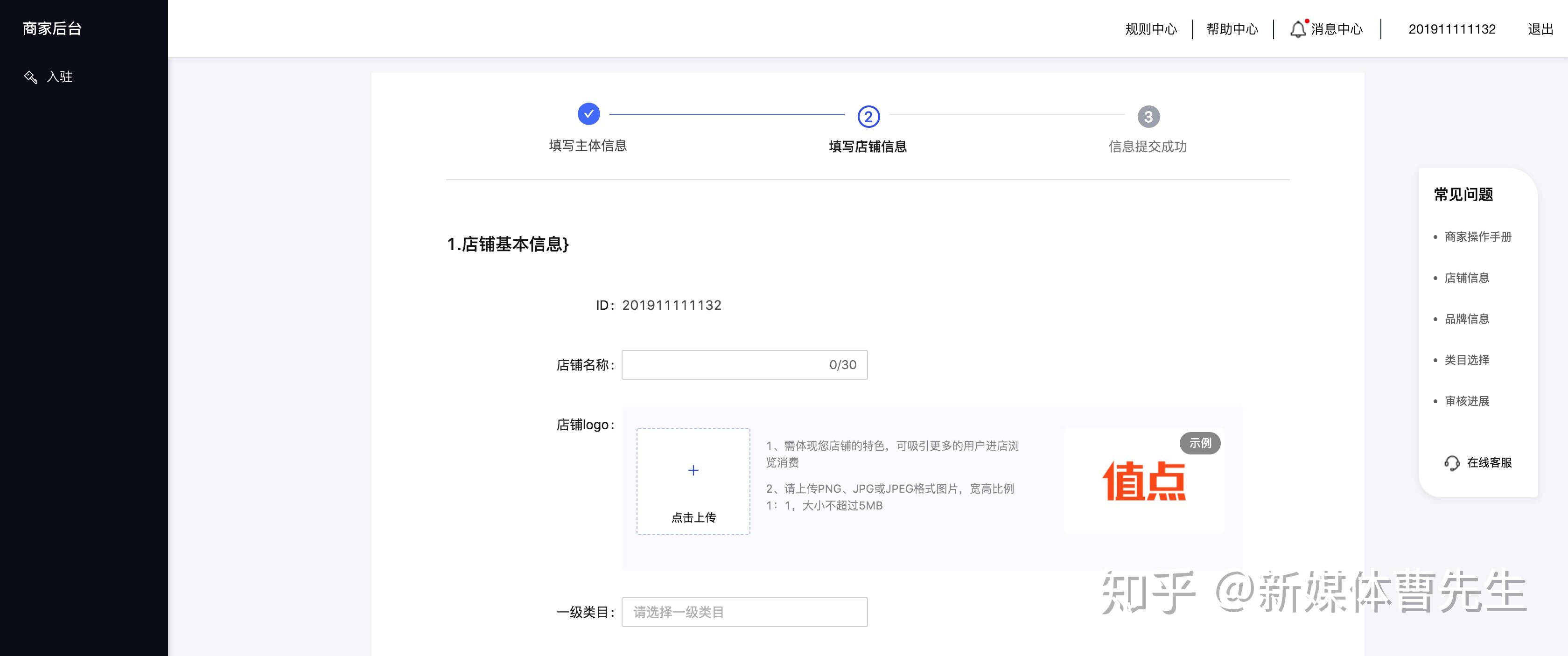Click the ID value 201911111132 in form
1568x656 pixels.
[x=672, y=306]
